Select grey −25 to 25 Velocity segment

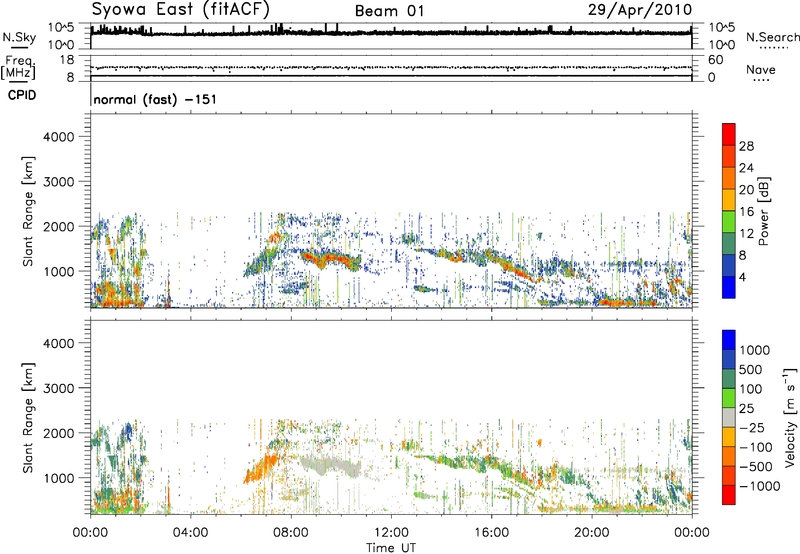tap(729, 417)
